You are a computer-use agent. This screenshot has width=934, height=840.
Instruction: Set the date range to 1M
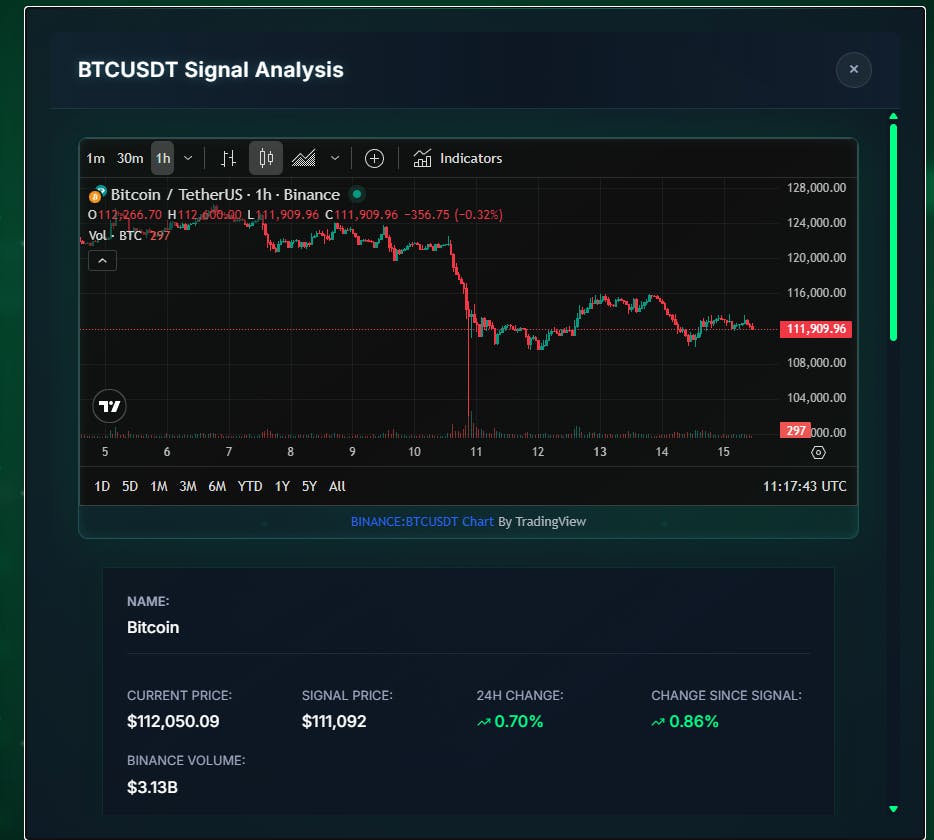pos(158,487)
